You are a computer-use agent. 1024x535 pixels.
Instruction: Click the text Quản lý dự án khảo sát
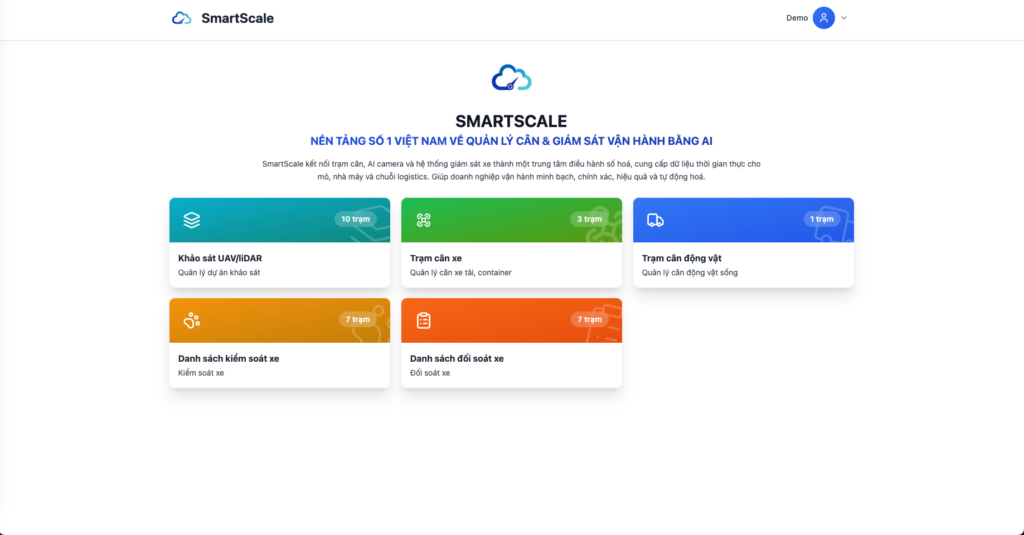pos(219,272)
